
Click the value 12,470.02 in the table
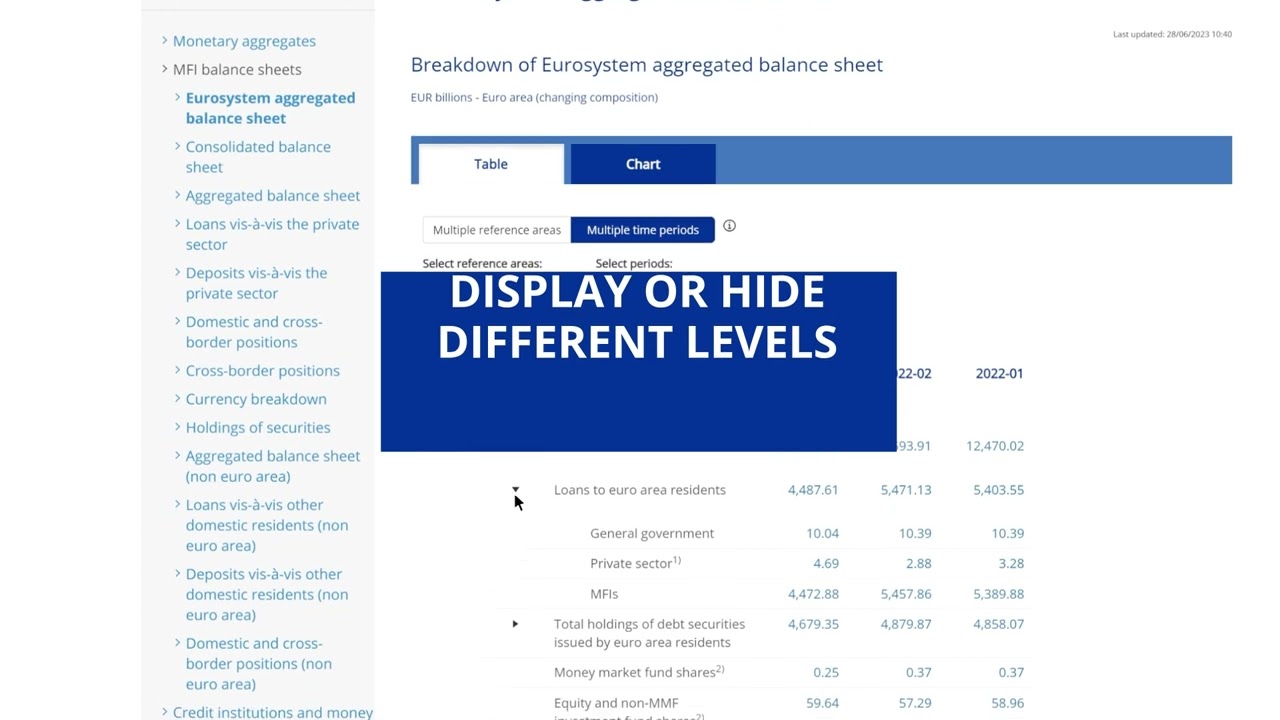point(995,446)
